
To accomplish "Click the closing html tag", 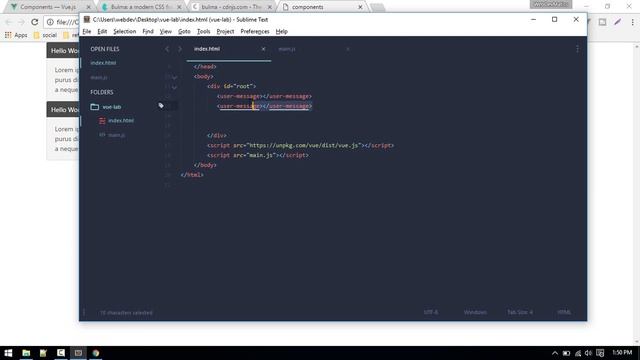I will pyautogui.click(x=192, y=175).
